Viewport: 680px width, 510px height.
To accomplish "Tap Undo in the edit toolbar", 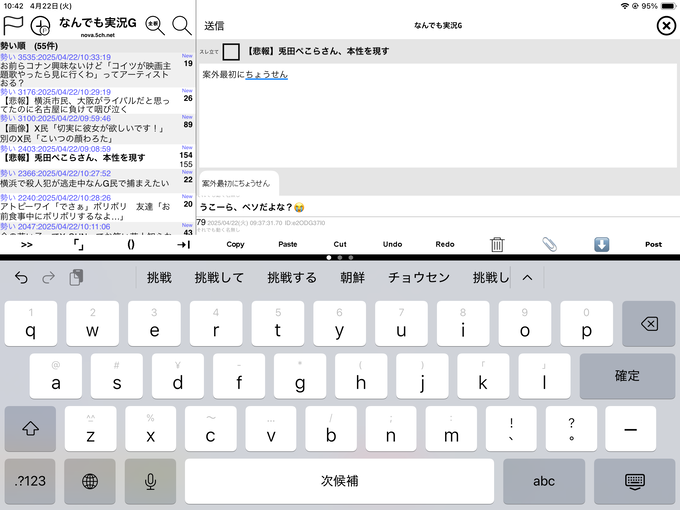I will coord(392,244).
